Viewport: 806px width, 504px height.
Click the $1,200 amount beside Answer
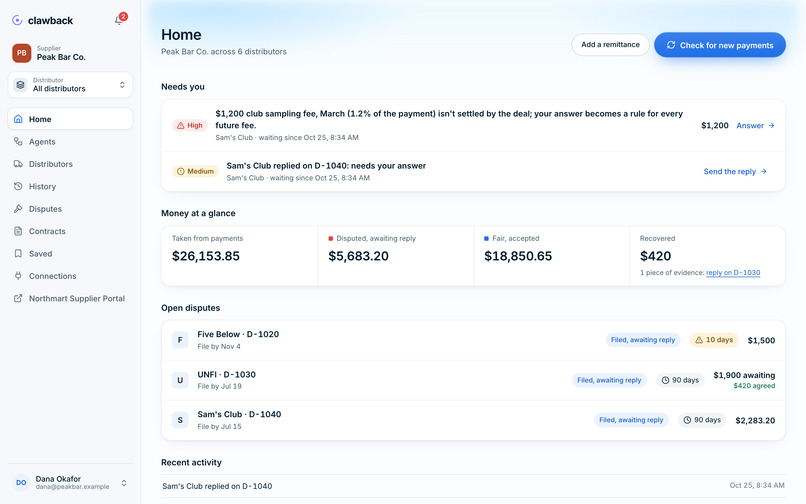pos(715,125)
